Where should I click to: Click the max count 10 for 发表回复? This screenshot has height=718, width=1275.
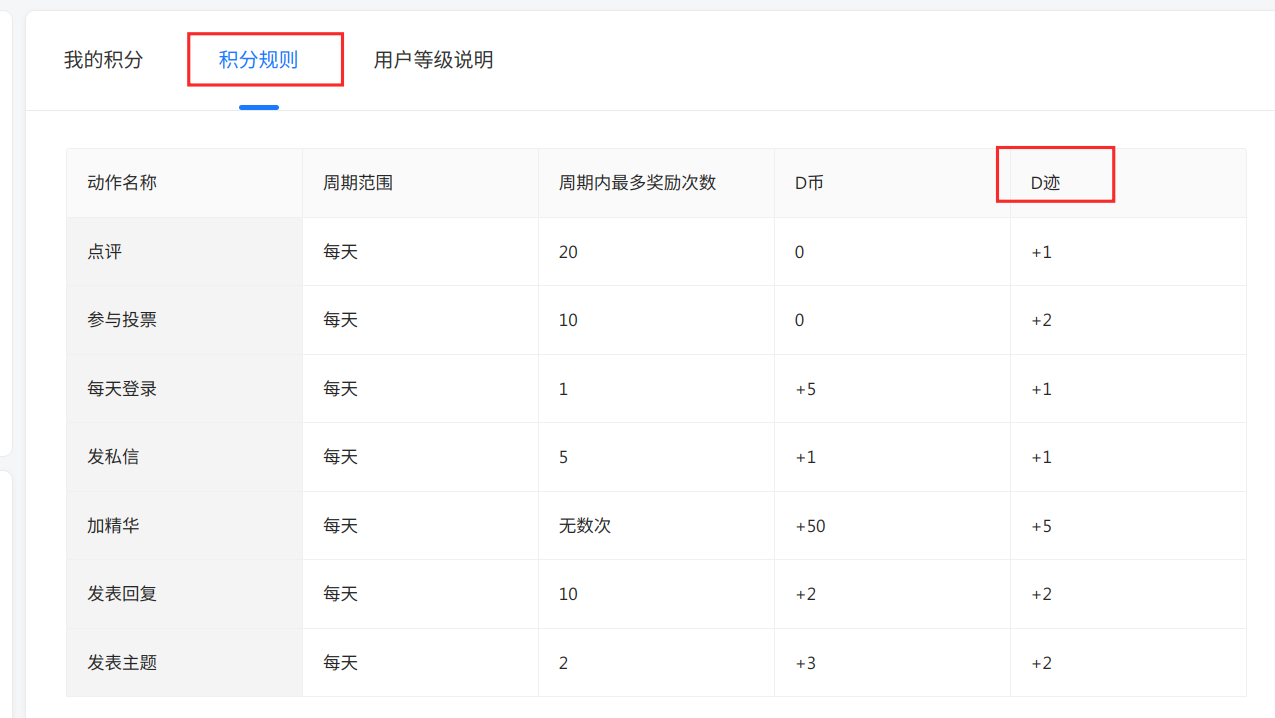click(x=568, y=594)
